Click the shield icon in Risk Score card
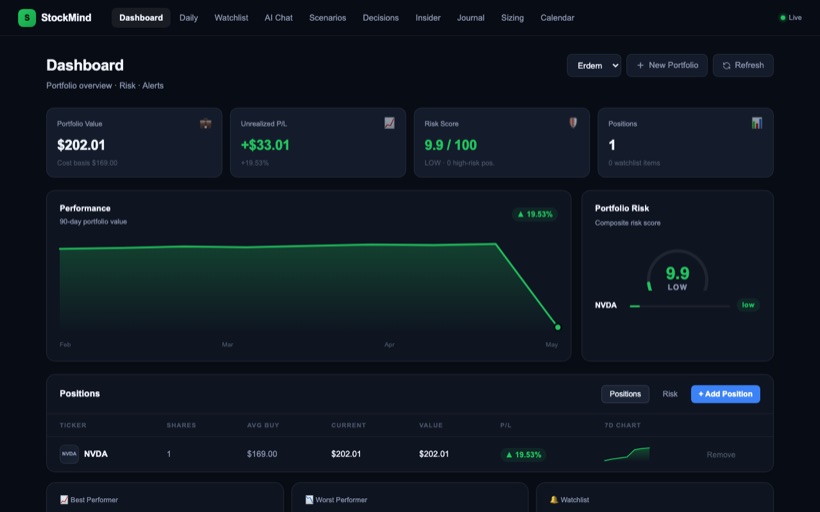The image size is (820, 512). tap(573, 123)
